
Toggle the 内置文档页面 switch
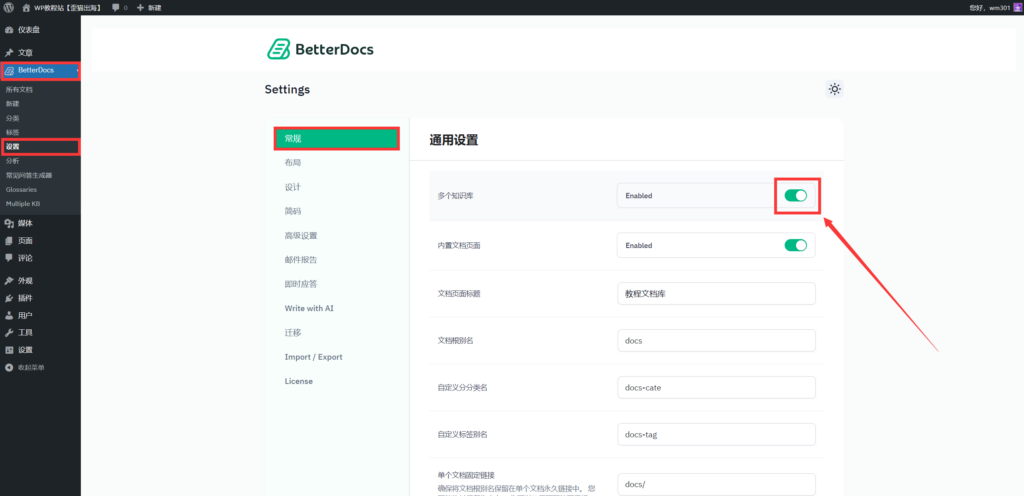pos(795,245)
